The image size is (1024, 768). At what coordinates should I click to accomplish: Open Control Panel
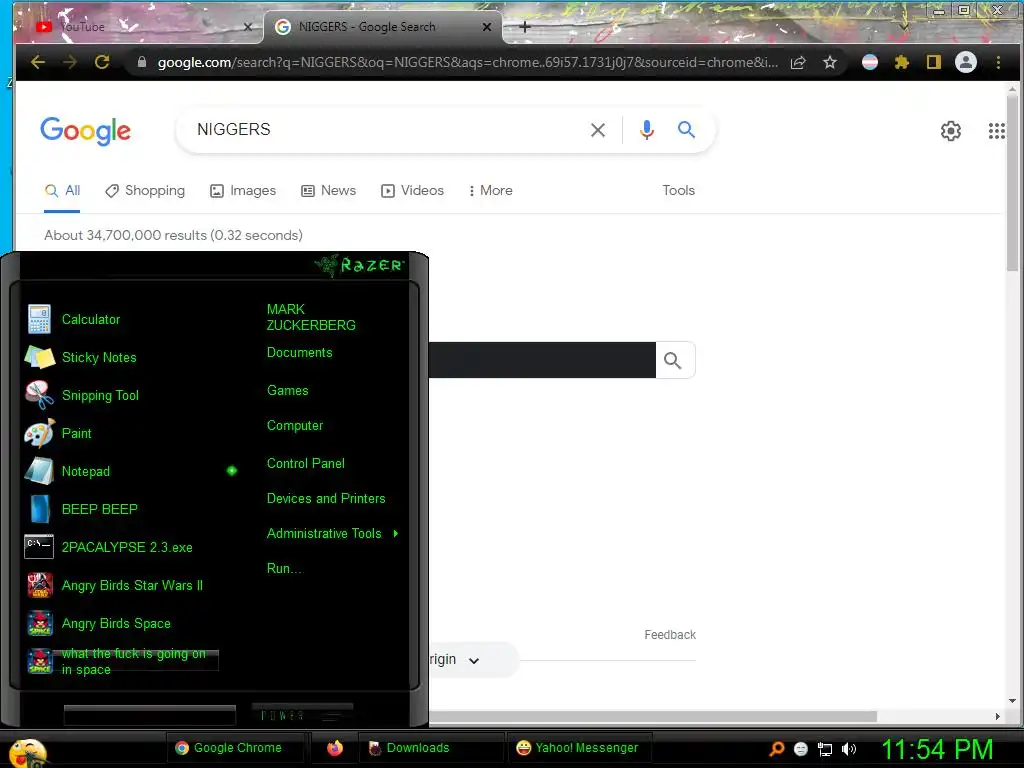point(306,464)
